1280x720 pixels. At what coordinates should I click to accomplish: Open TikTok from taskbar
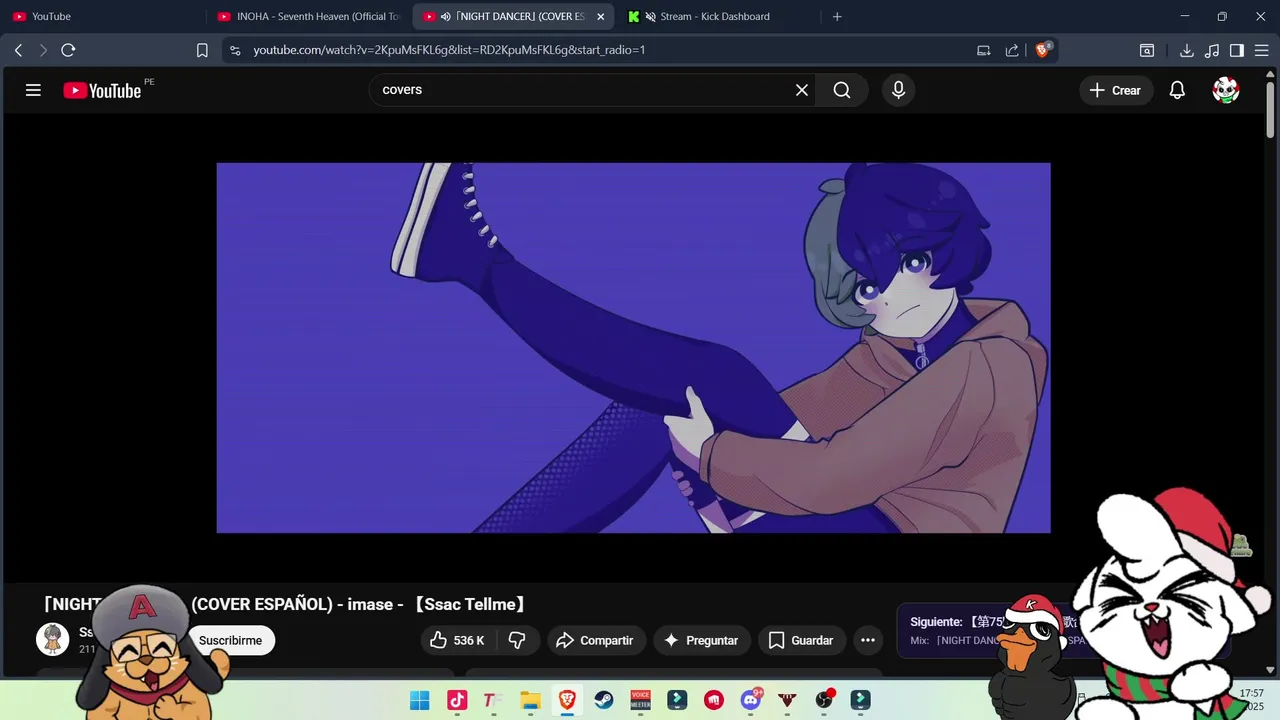pos(457,700)
